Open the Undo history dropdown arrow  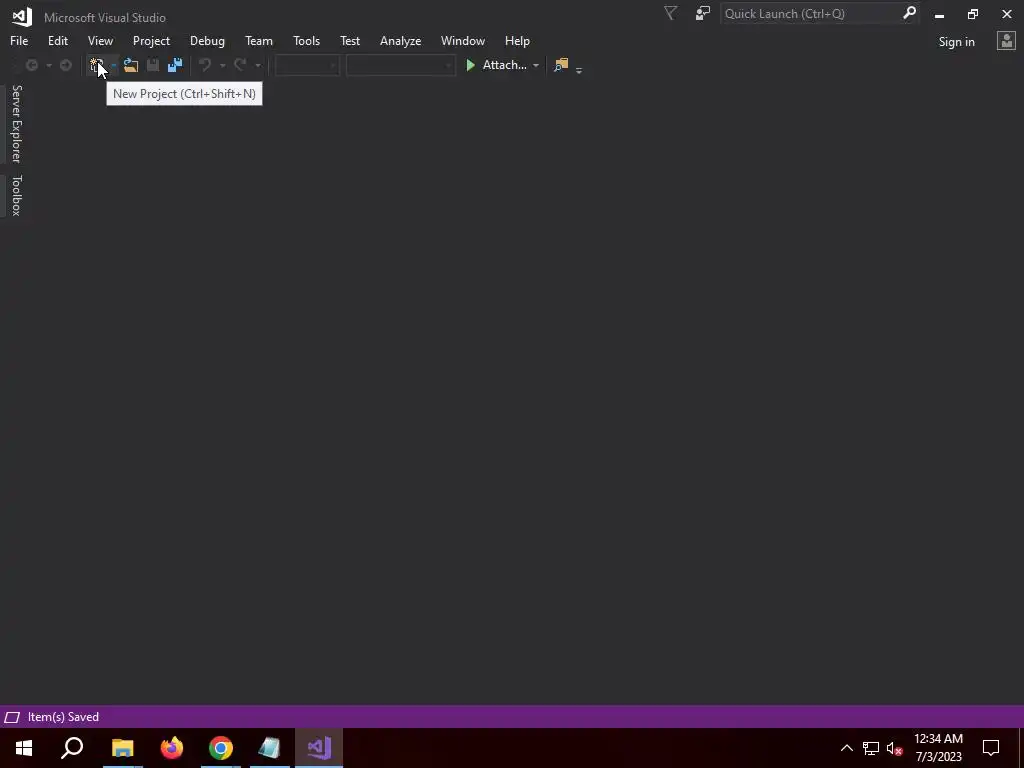click(x=222, y=65)
